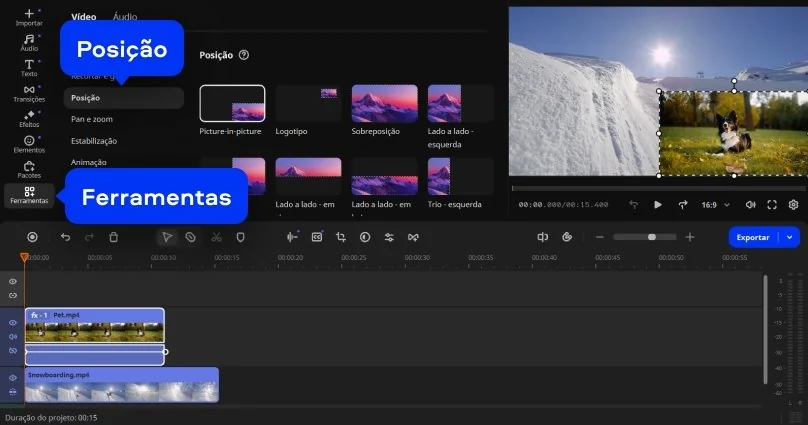Open the Transições panel in the sidebar
The image size is (808, 425).
click(x=29, y=93)
